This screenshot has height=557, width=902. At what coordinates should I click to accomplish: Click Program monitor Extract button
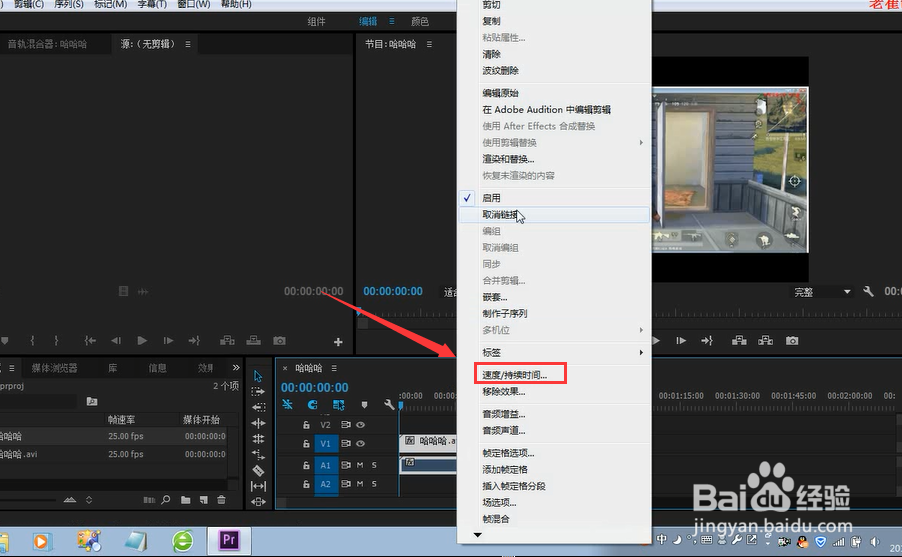click(x=766, y=341)
